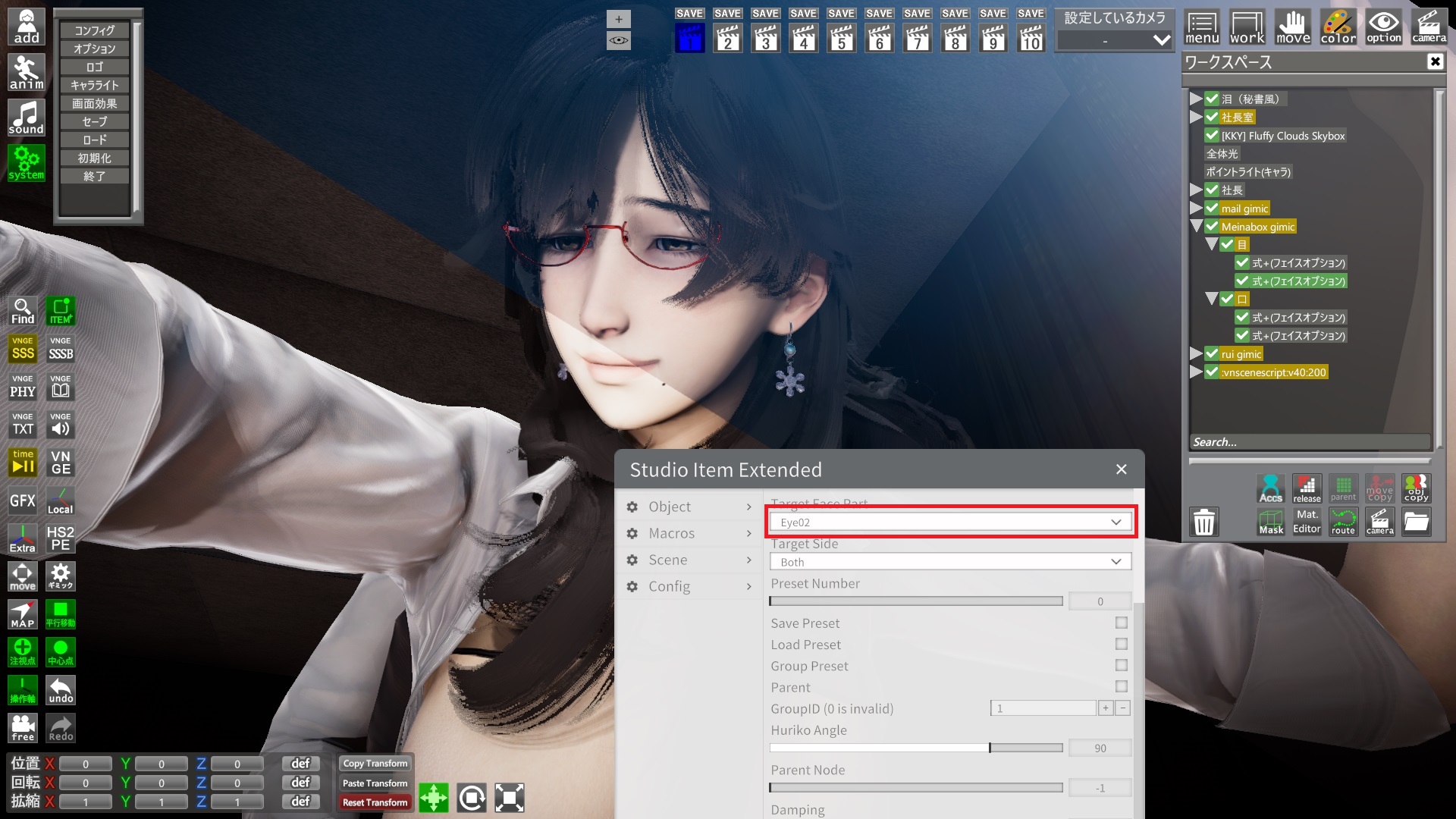The image size is (1456, 819).
Task: Expand the vnscenescript tree node
Action: pos(1196,372)
